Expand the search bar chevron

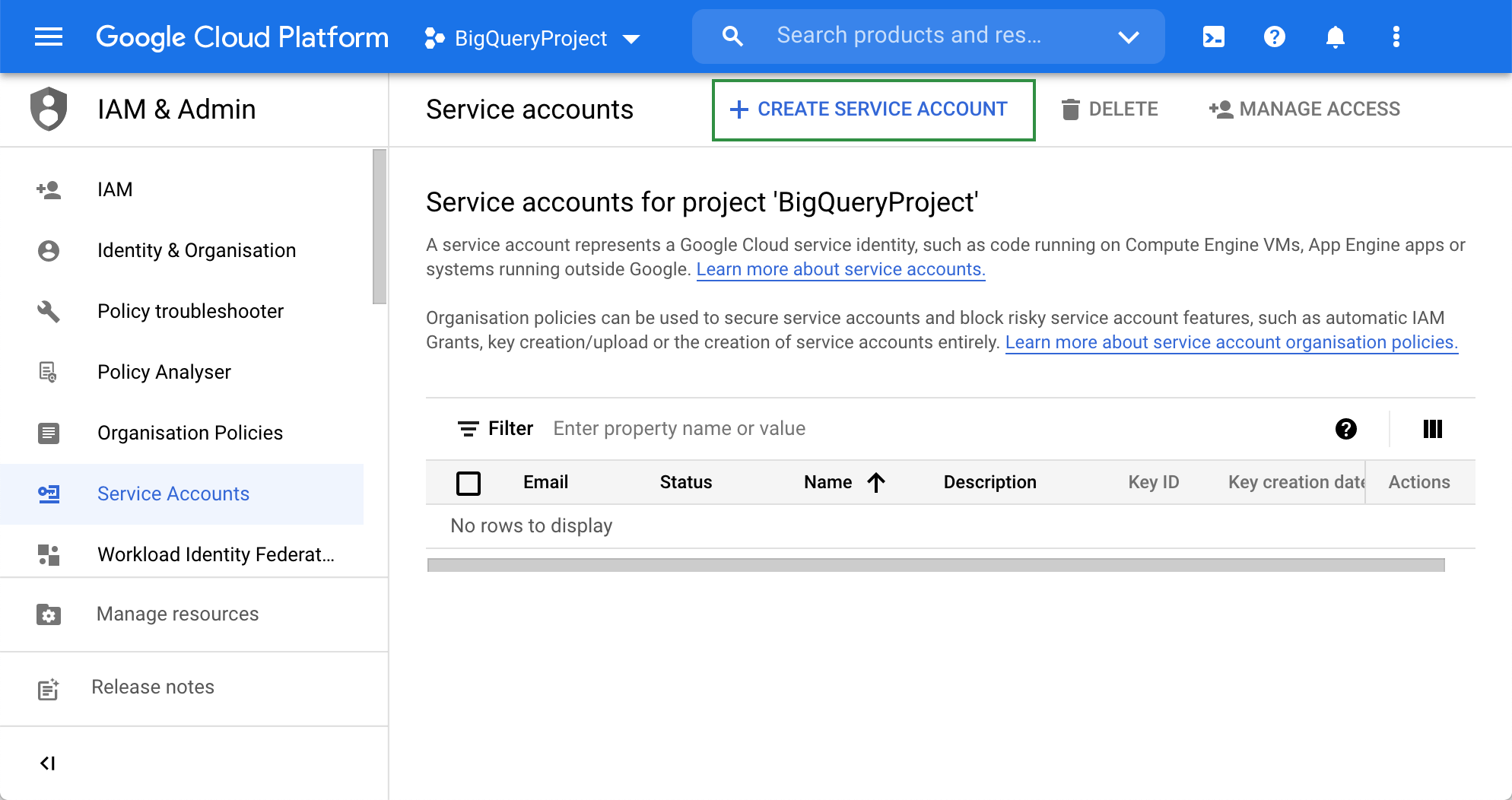coord(1129,37)
